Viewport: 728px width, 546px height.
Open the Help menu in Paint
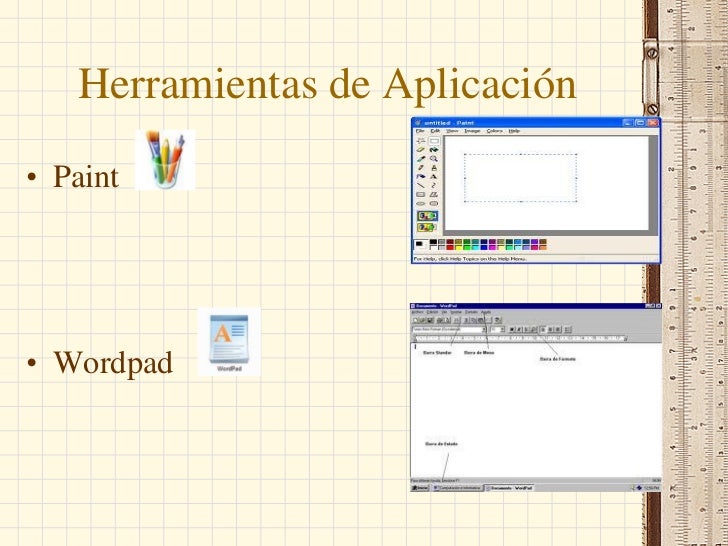(x=514, y=131)
